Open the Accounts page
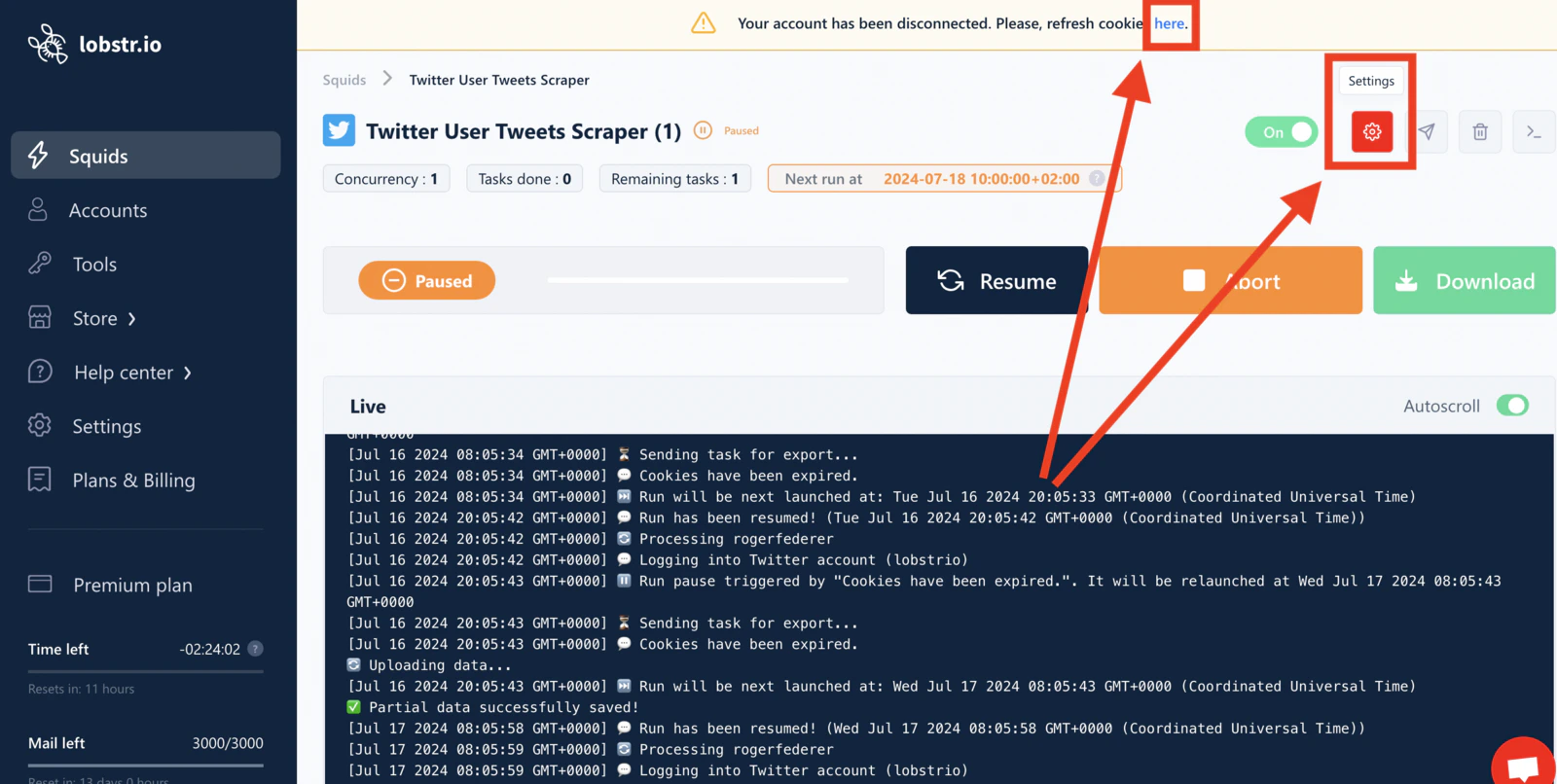This screenshot has width=1557, height=784. click(108, 210)
